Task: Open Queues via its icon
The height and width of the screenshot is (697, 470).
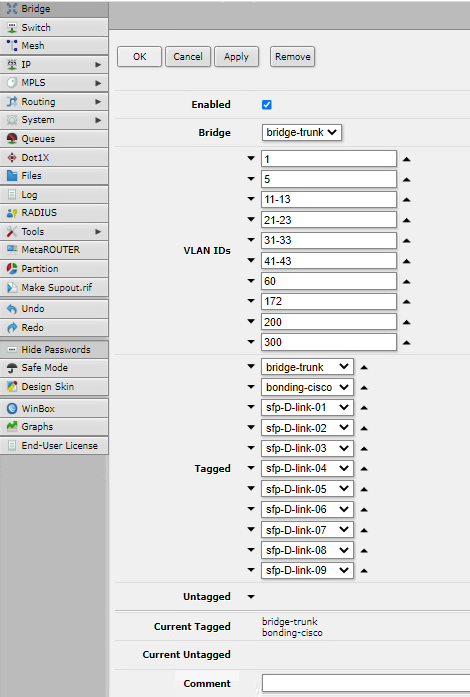Action: pos(12,139)
